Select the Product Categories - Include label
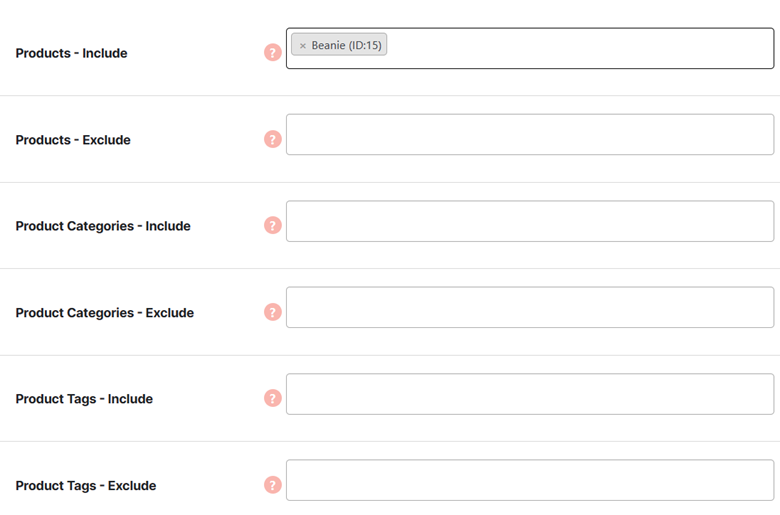This screenshot has width=780, height=515. [103, 226]
